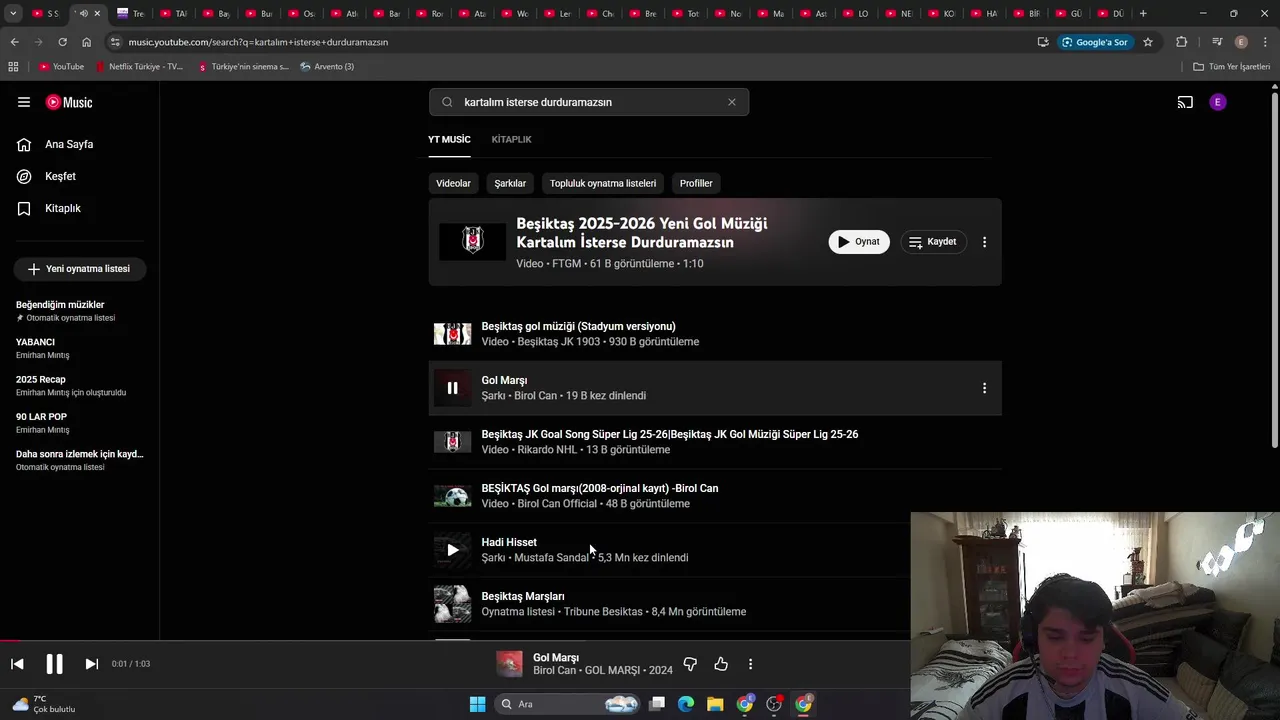Skip to previous track in player bar

17,664
